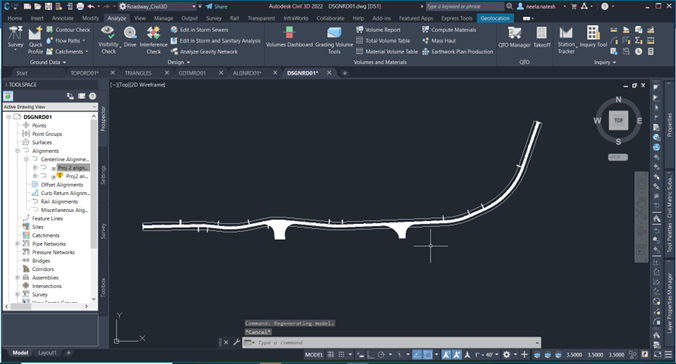The height and width of the screenshot is (364, 676).
Task: Open the TRIANGLES drawing tab
Action: click(x=138, y=73)
